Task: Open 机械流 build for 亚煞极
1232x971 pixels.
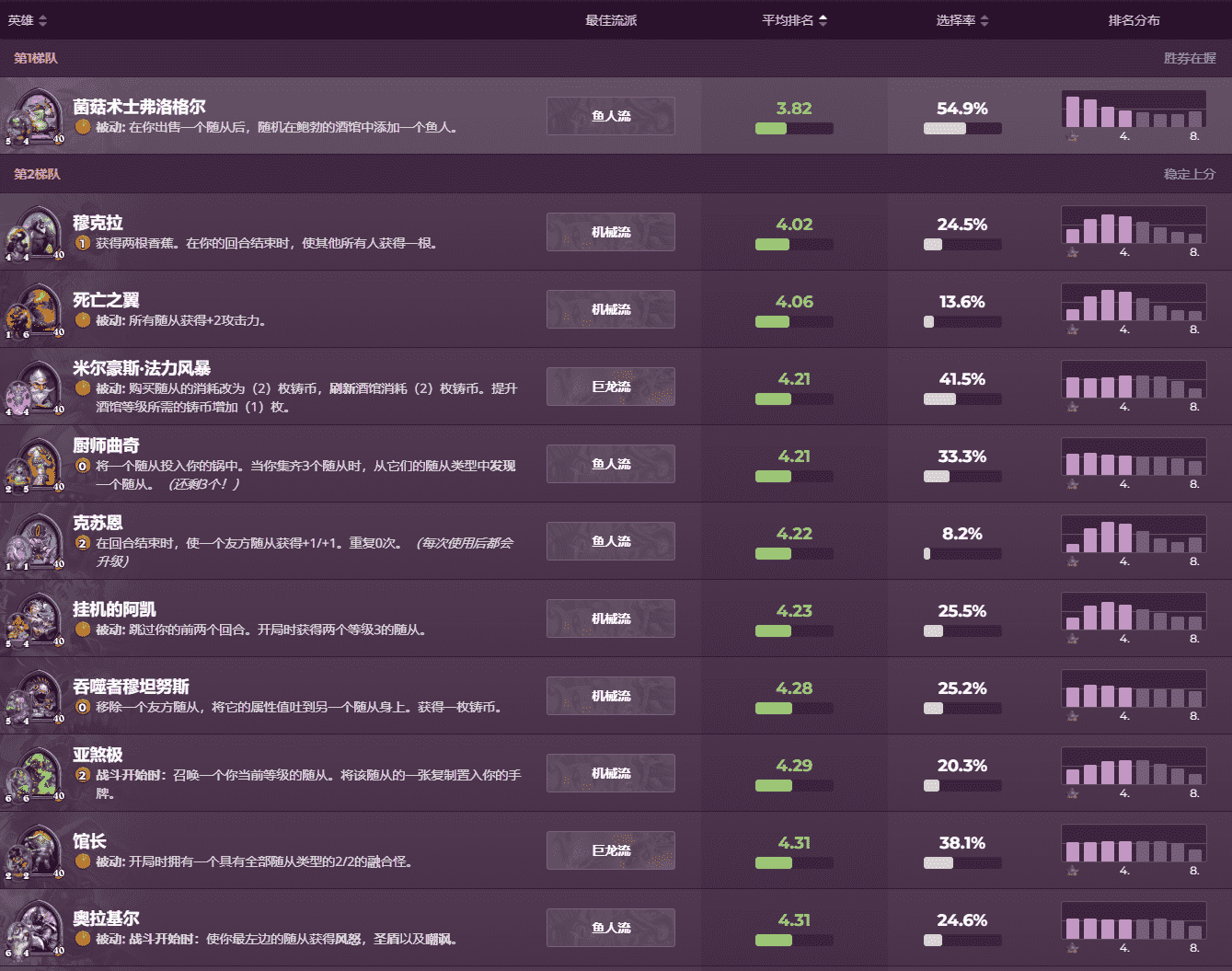Action: pyautogui.click(x=611, y=773)
